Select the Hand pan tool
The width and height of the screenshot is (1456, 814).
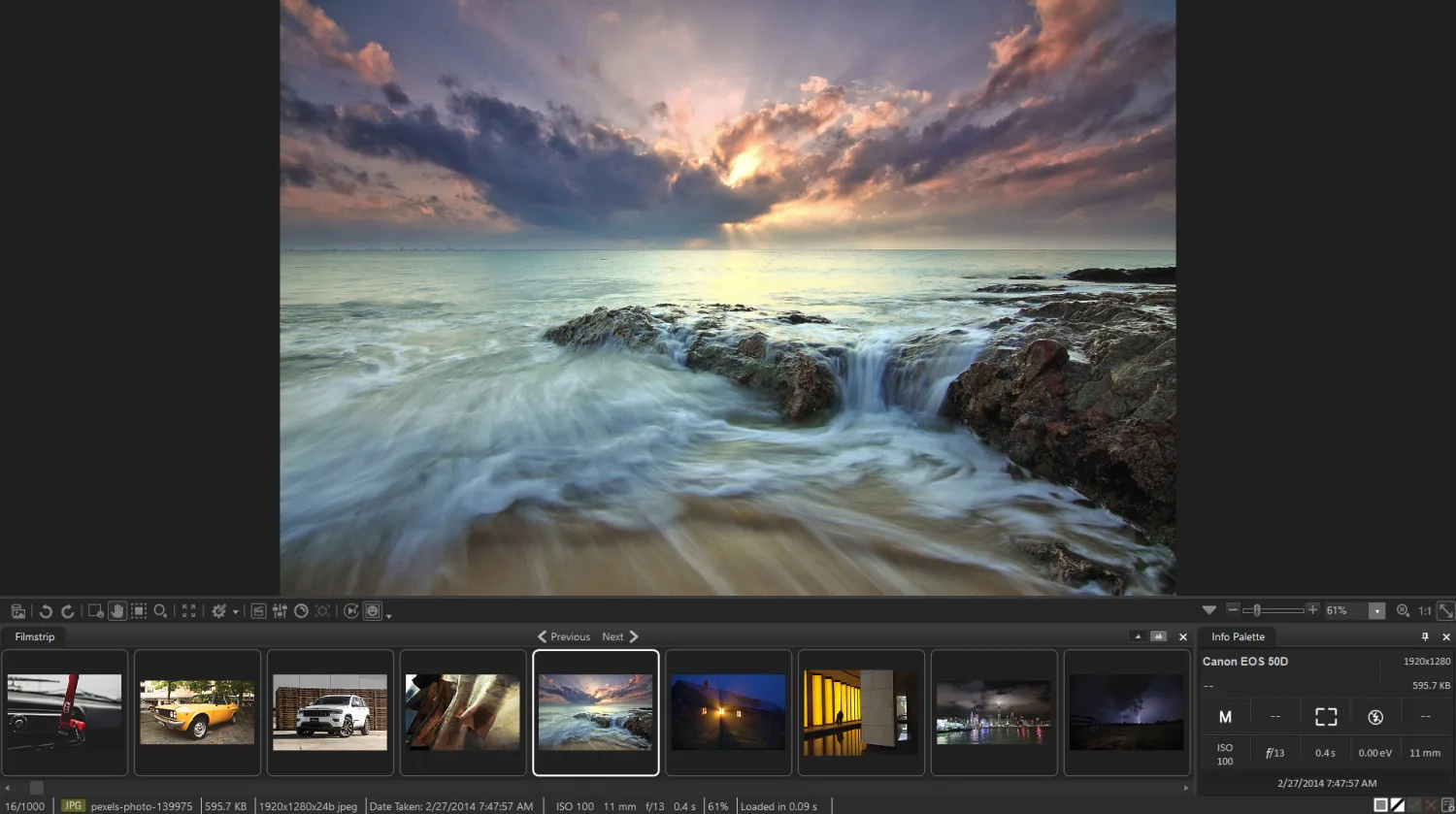[117, 611]
